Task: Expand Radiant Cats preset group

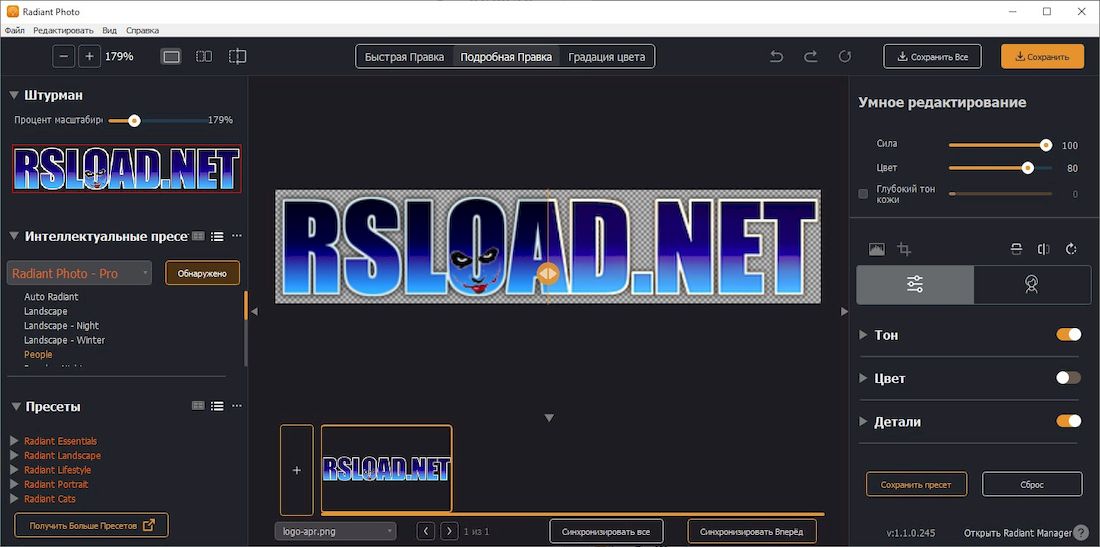Action: [13, 499]
